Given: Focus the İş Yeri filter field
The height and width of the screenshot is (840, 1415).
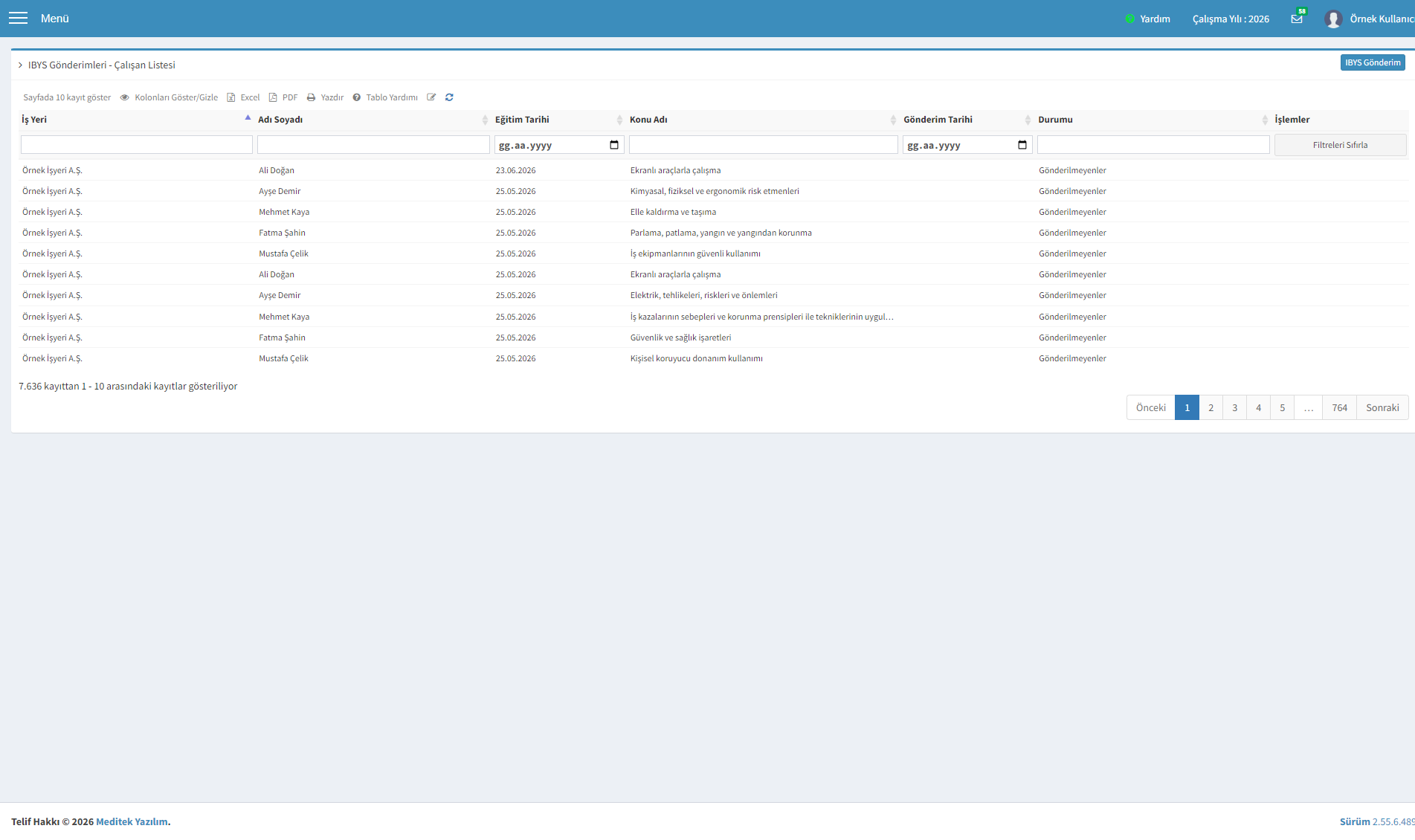Looking at the screenshot, I should click(137, 145).
